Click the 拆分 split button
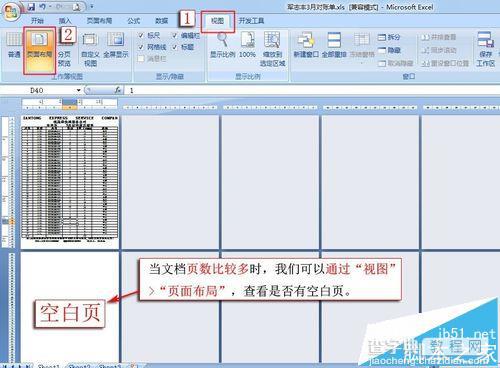This screenshot has height=368, width=500. (389, 37)
